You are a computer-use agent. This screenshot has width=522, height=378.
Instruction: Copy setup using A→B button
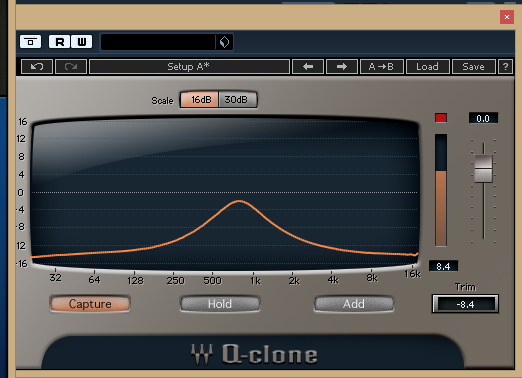pos(382,67)
